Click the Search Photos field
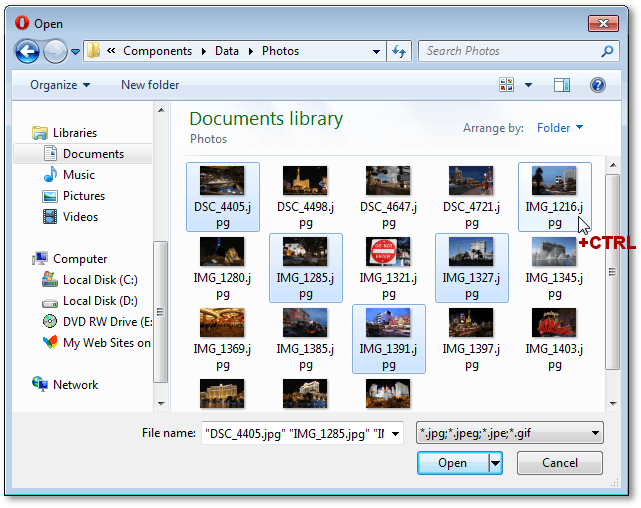This screenshot has width=641, height=508. [511, 51]
